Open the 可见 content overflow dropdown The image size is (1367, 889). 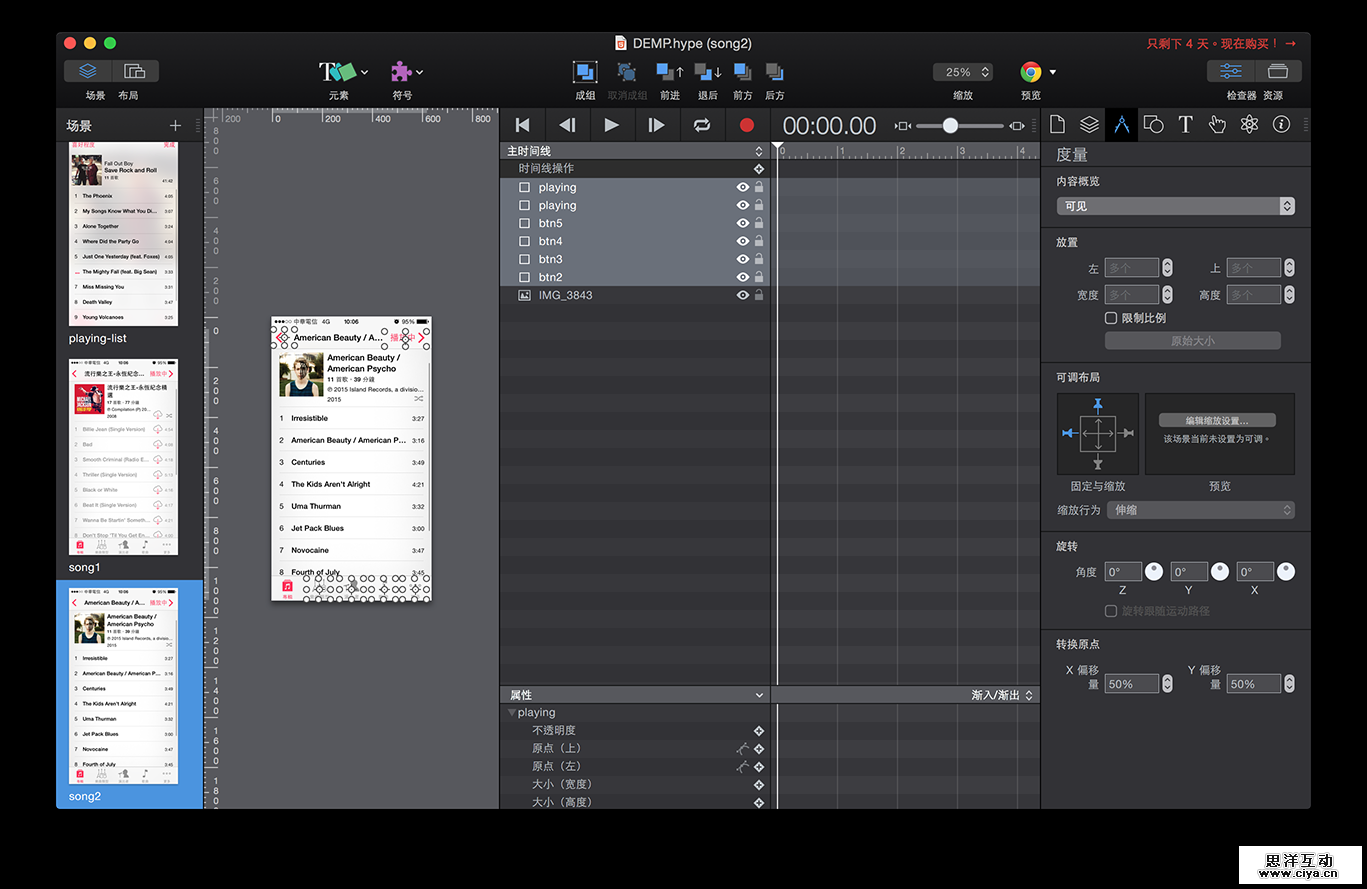coord(1175,206)
